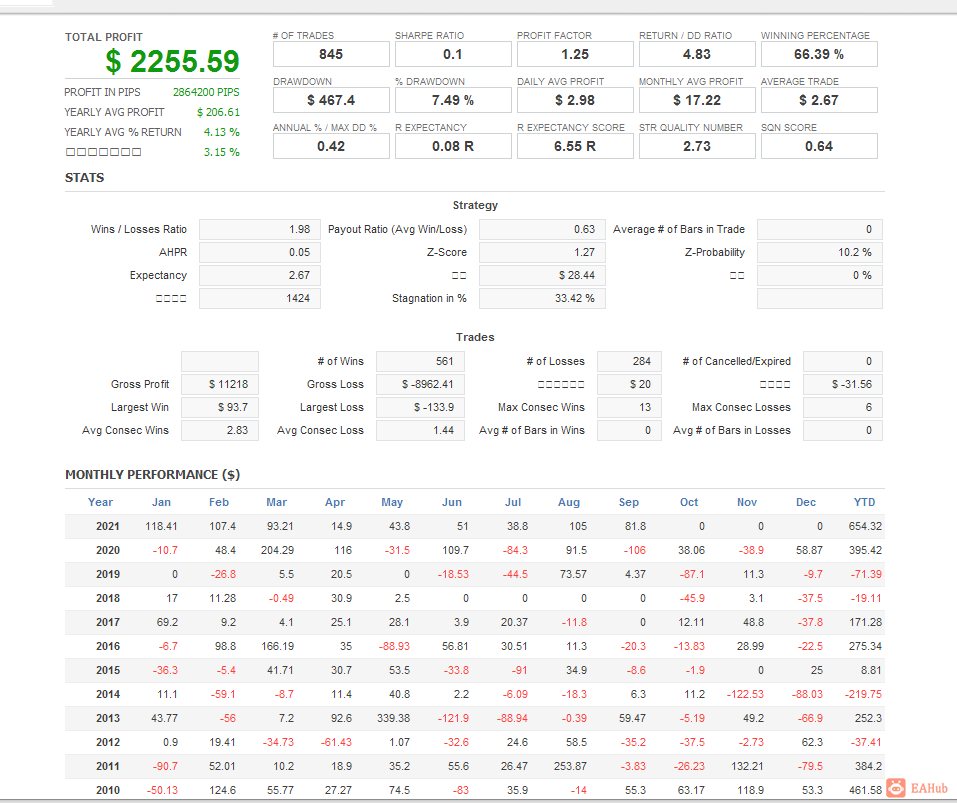Image resolution: width=957 pixels, height=803 pixels.
Task: Select the # of Trades value 845
Action: click(331, 54)
